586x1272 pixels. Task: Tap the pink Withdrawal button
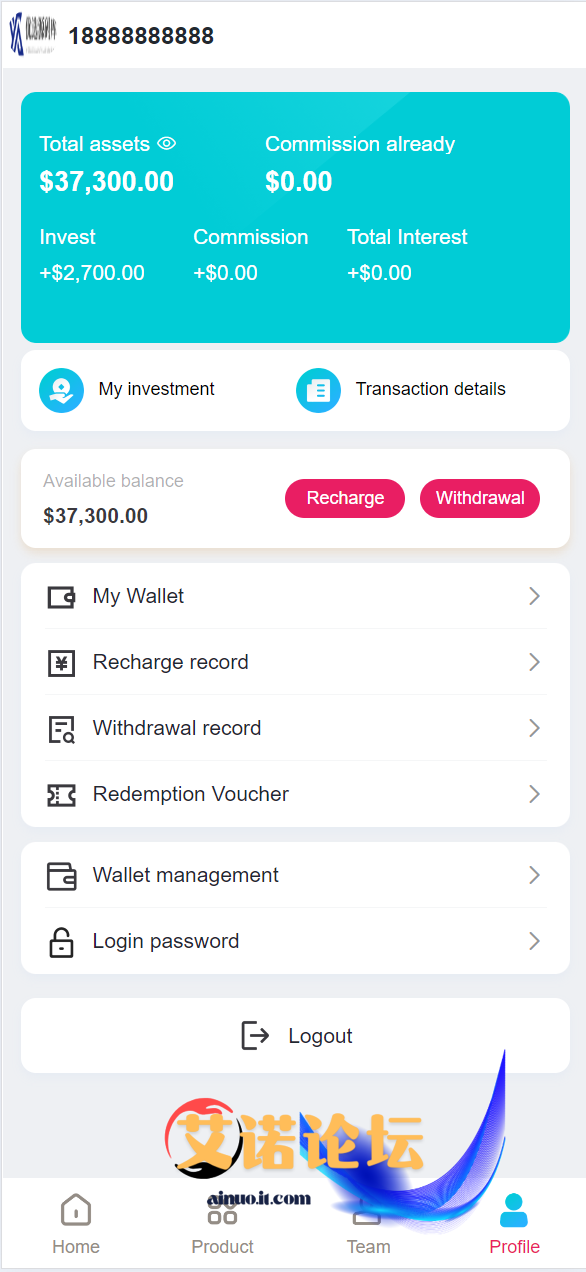coord(480,499)
